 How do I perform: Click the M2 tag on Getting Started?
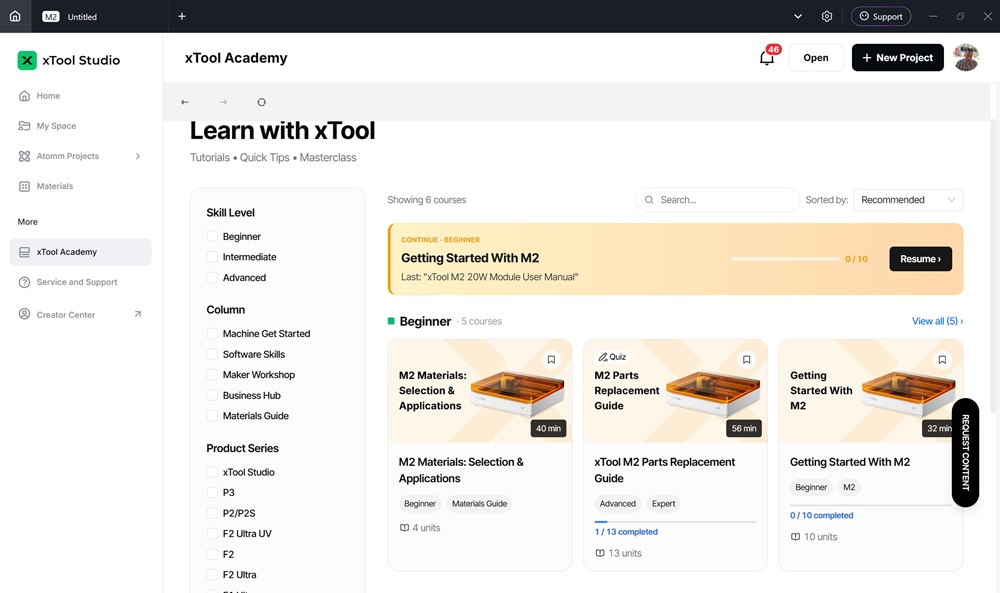coord(849,487)
